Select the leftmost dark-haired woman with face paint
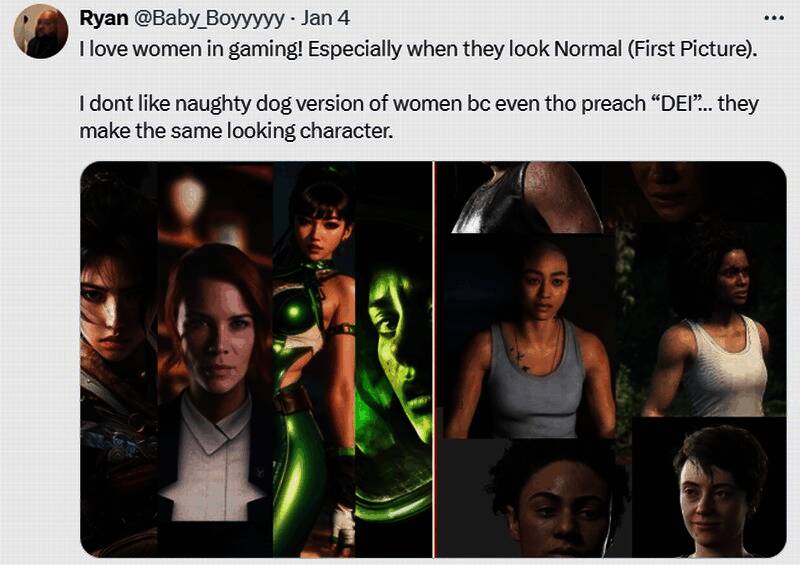The image size is (800, 565). click(x=119, y=357)
